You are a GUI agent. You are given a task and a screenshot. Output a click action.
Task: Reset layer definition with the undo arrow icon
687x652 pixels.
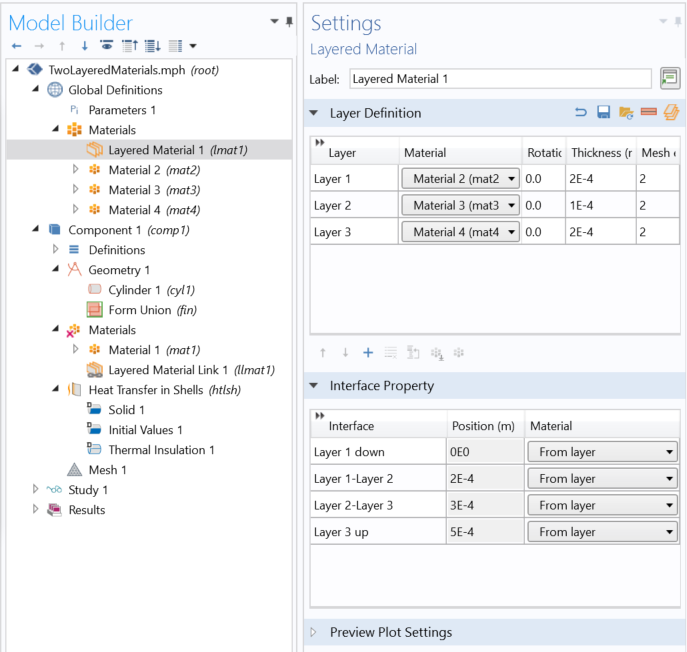[x=581, y=113]
